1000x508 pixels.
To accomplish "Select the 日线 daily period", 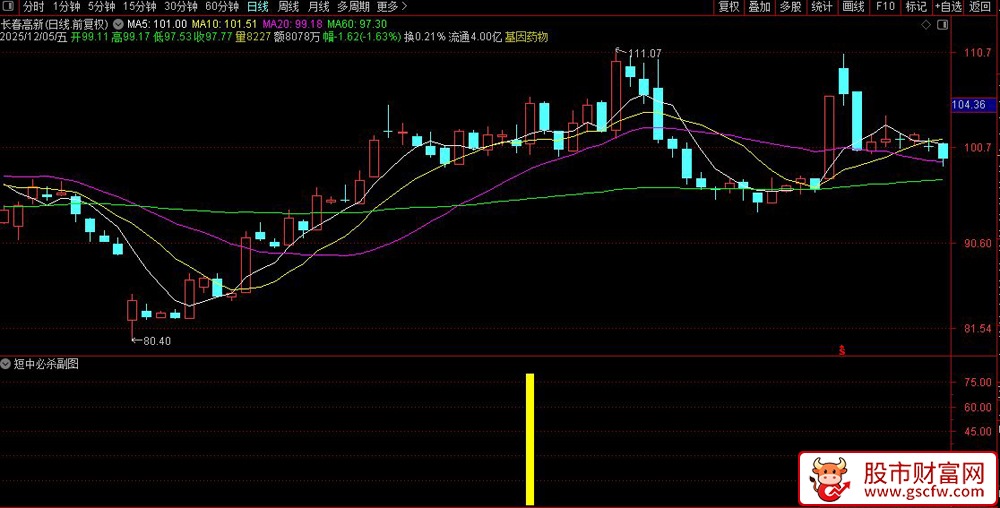I will tap(258, 7).
